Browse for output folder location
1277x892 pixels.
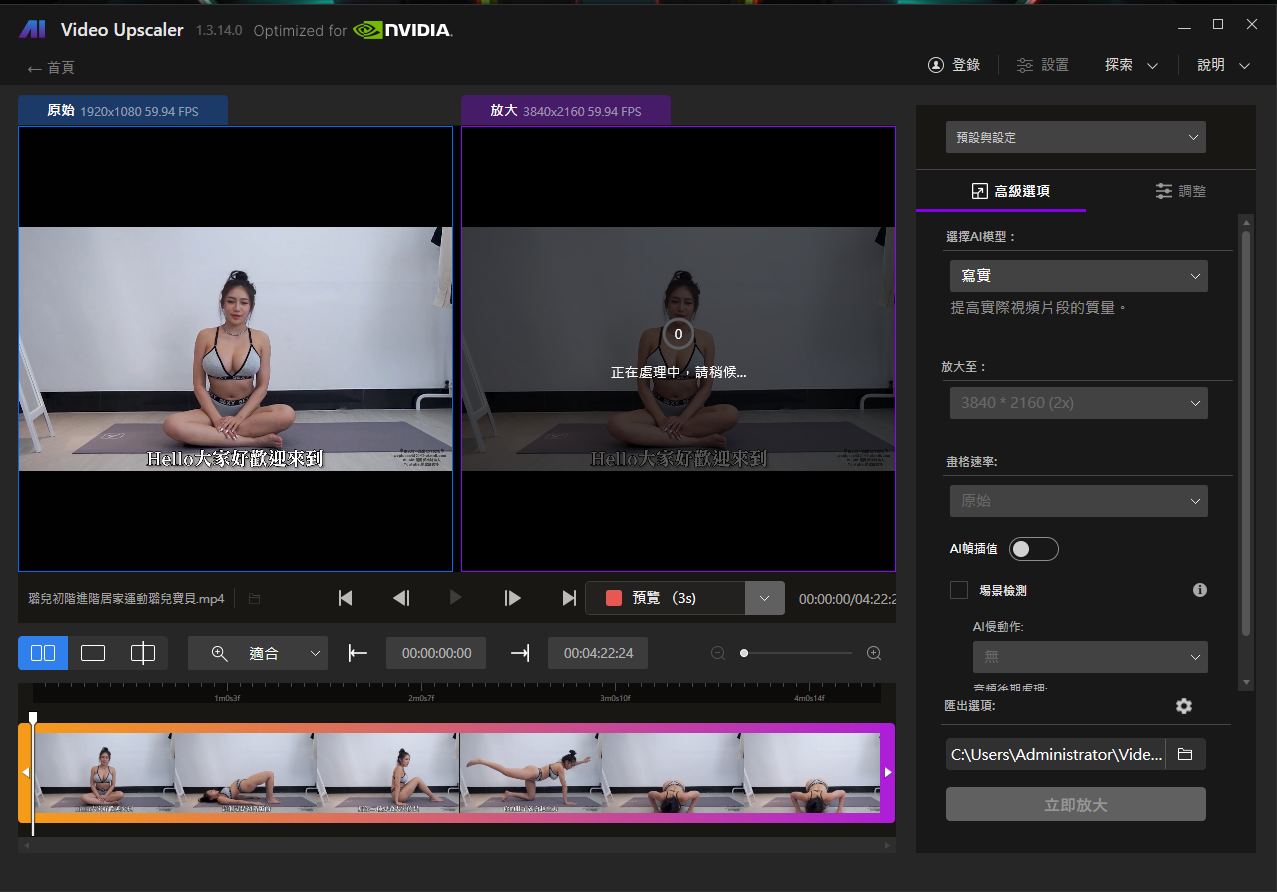coord(1185,754)
